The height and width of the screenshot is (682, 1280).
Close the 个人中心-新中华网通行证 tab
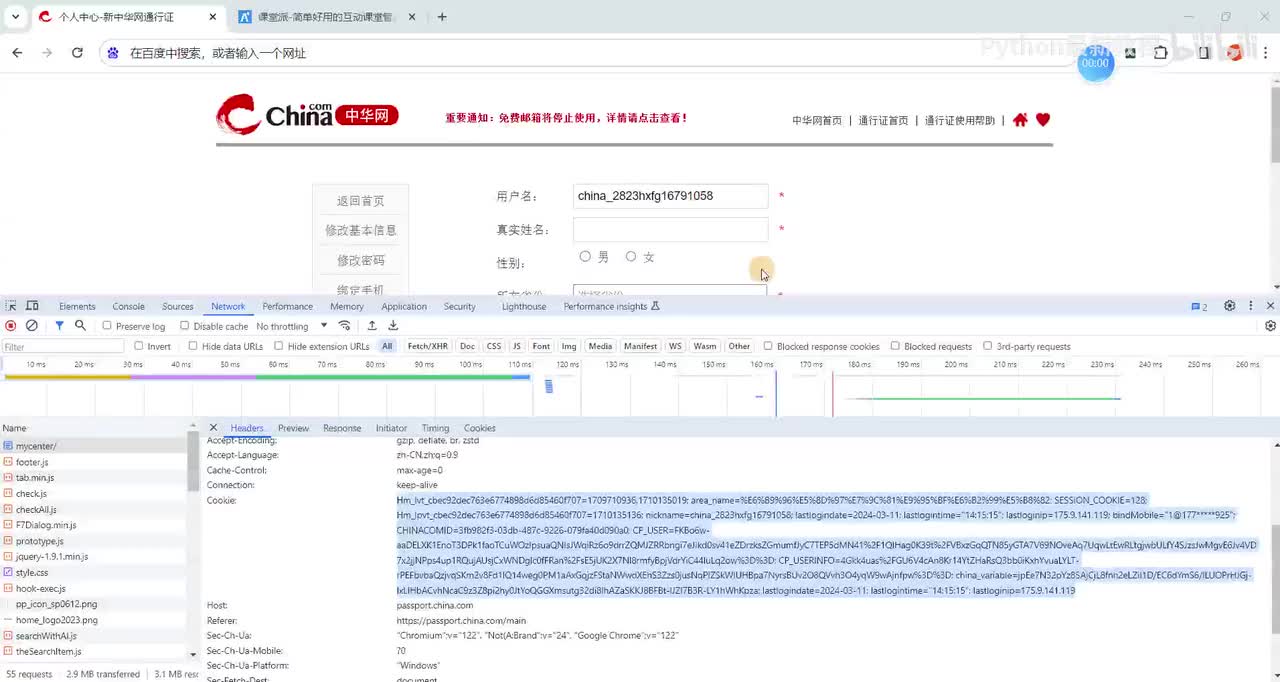pos(213,17)
